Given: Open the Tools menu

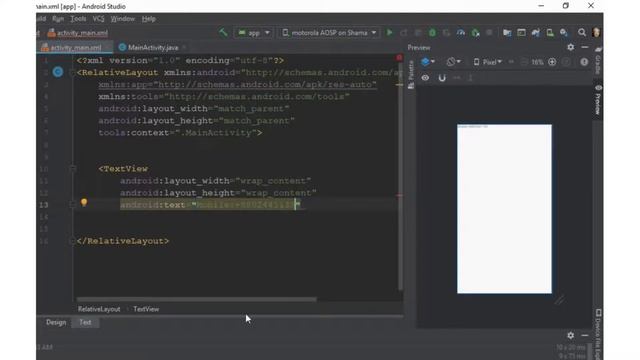Looking at the screenshot, I should 78,19.
